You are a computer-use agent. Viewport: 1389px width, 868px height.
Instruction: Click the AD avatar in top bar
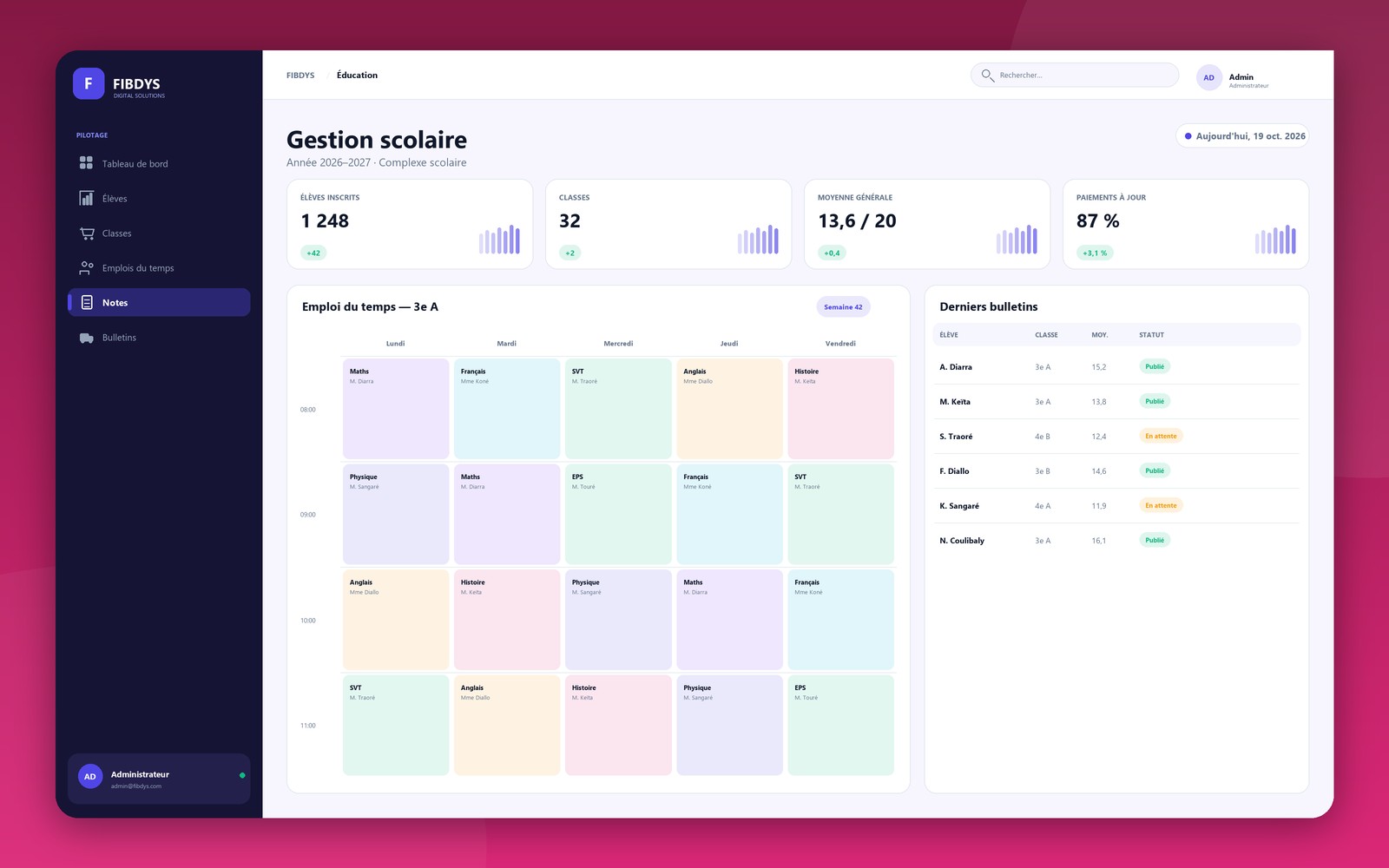coord(1208,77)
